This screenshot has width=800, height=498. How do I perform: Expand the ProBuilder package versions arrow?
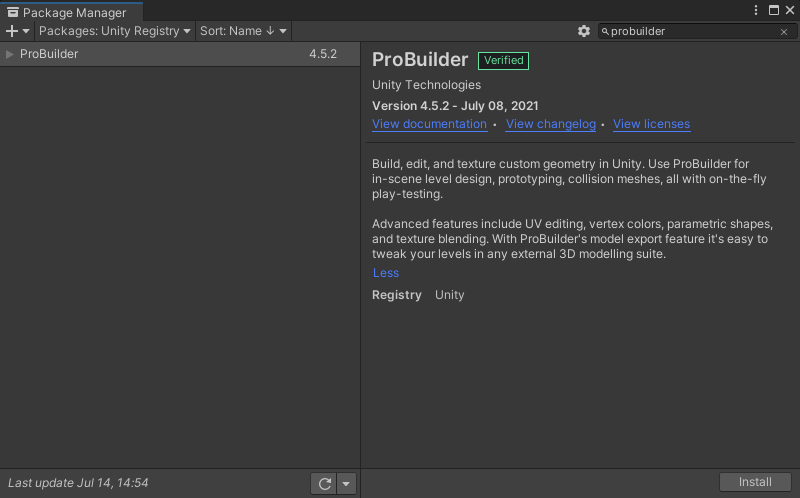point(10,54)
